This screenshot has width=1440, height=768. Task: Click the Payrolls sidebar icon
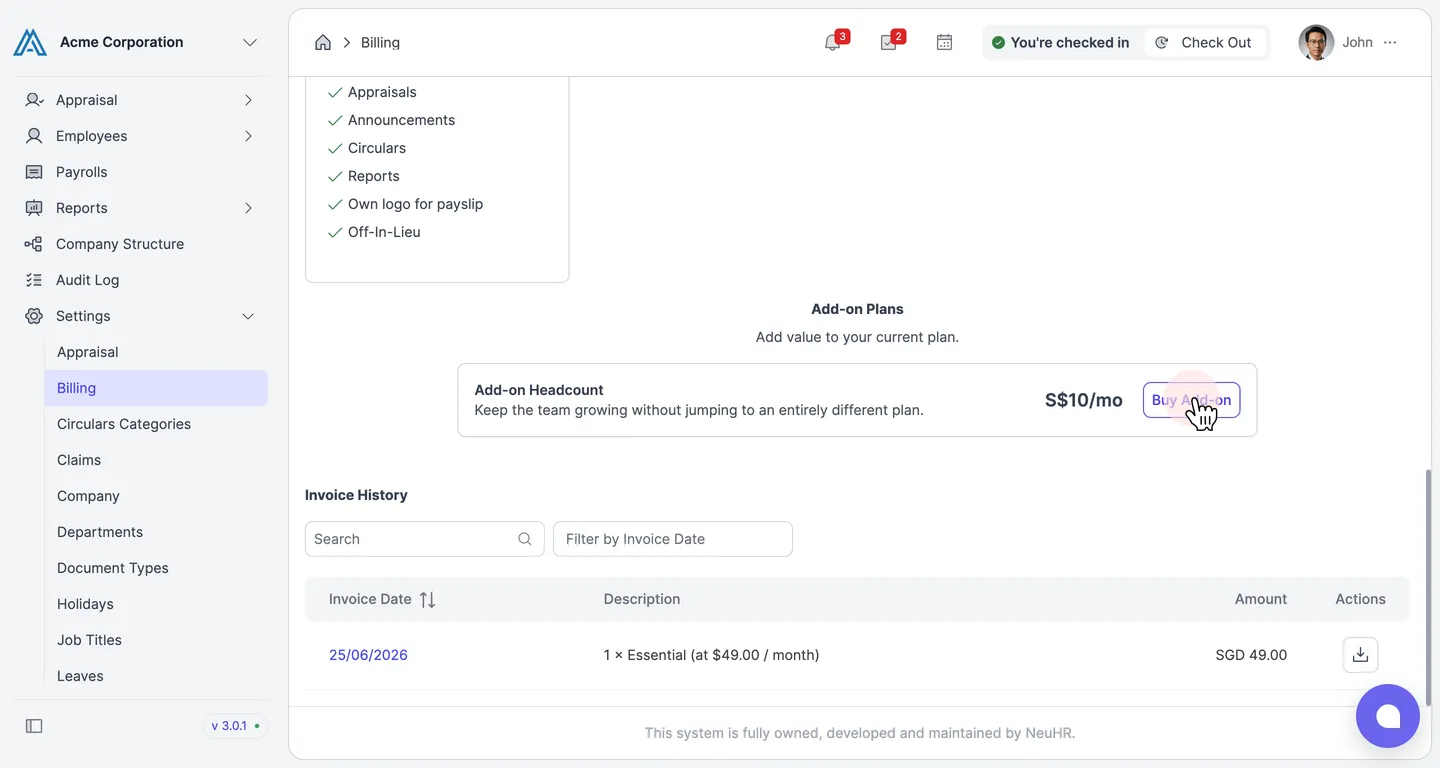pyautogui.click(x=34, y=172)
